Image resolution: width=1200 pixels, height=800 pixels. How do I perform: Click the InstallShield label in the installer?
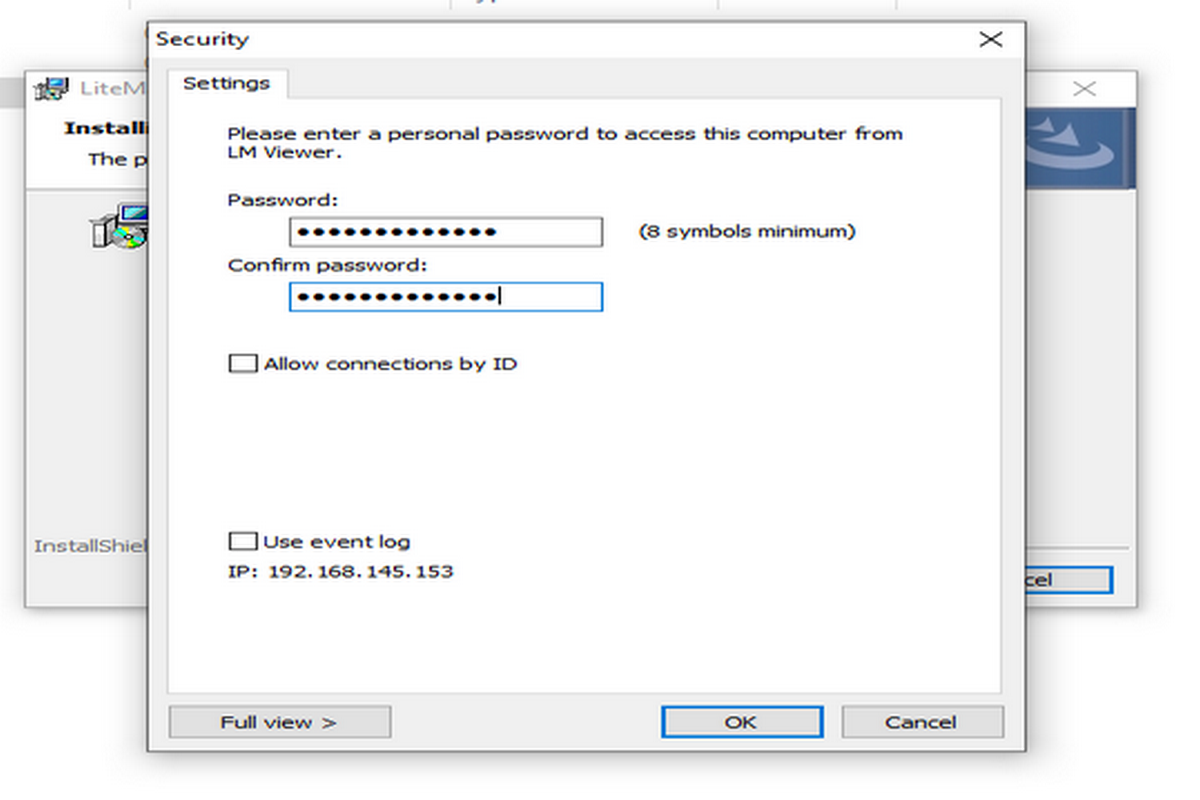pyautogui.click(x=90, y=546)
